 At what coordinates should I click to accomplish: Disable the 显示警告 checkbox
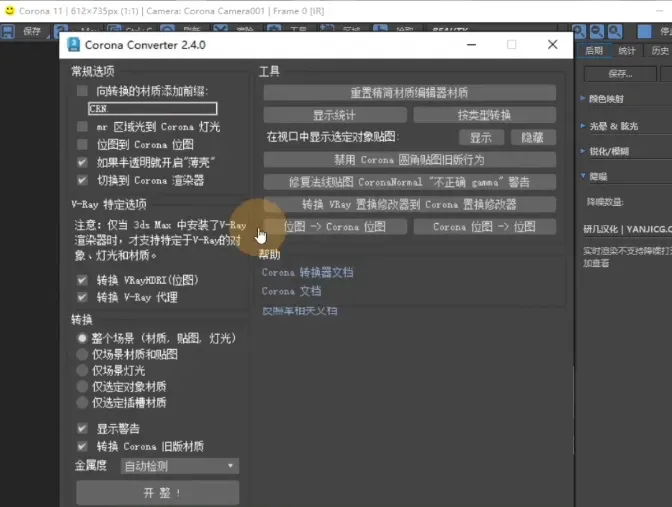pyautogui.click(x=82, y=429)
